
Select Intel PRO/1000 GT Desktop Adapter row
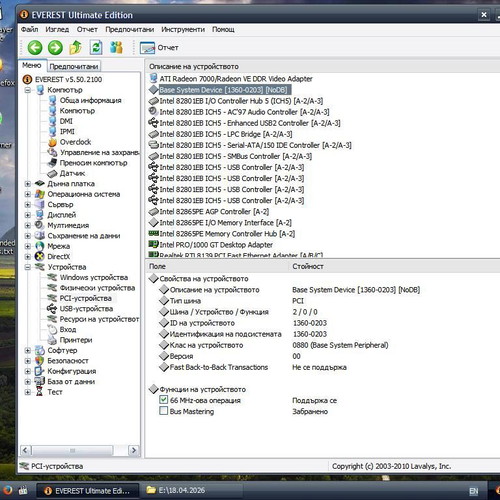211,245
